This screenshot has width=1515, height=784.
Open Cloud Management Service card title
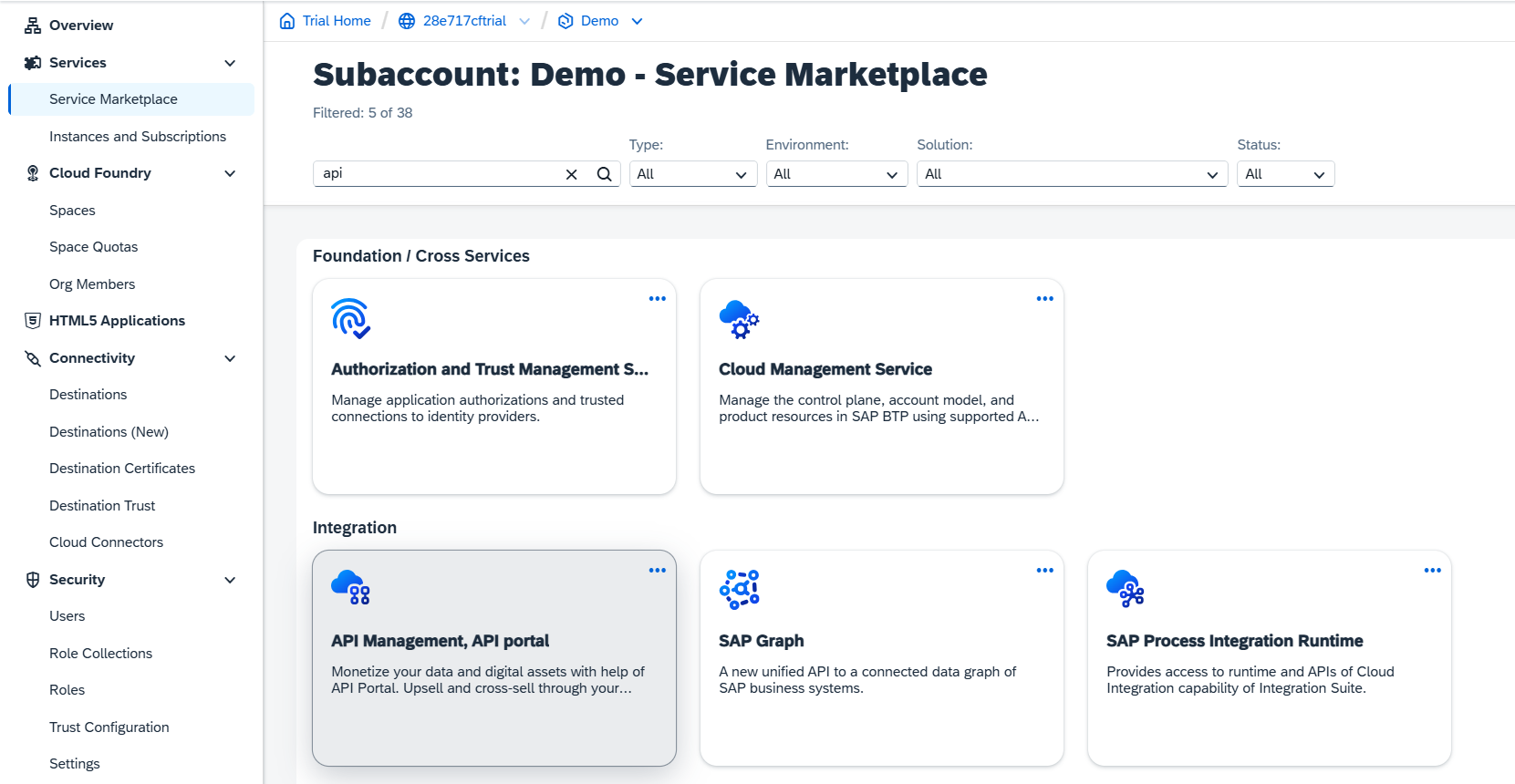[825, 369]
